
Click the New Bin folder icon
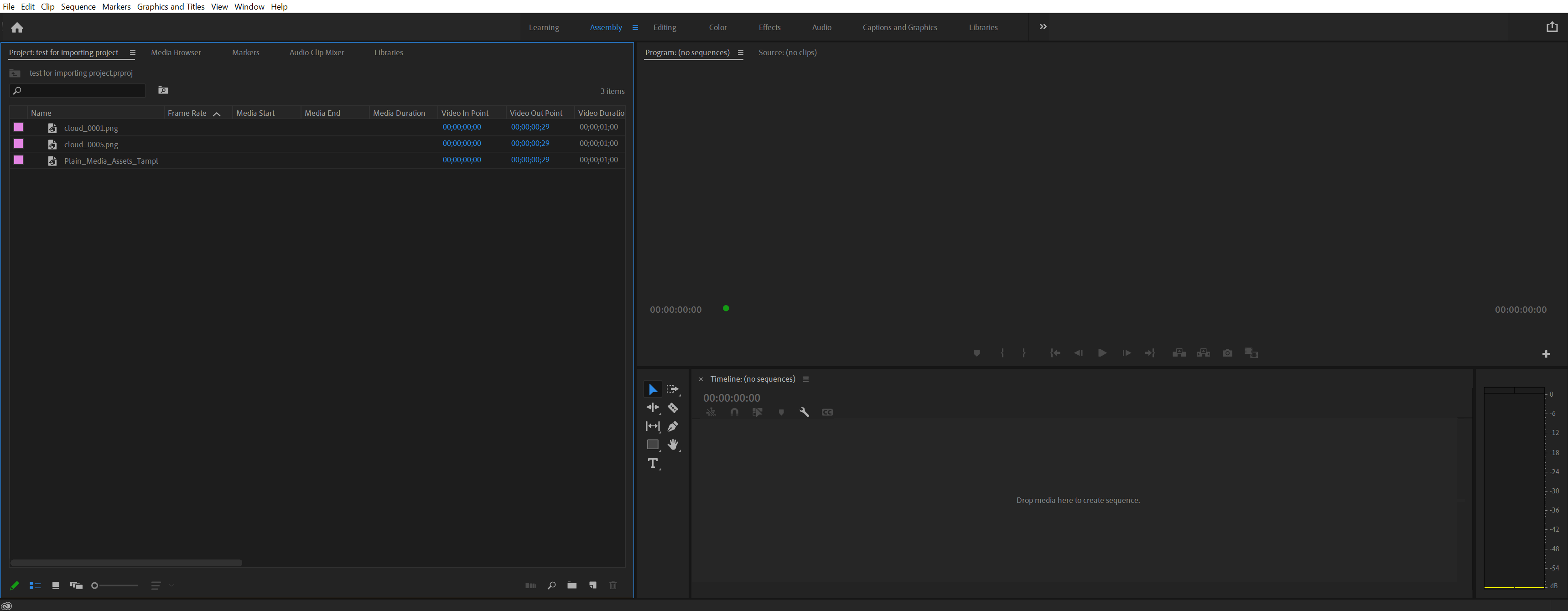click(x=571, y=585)
